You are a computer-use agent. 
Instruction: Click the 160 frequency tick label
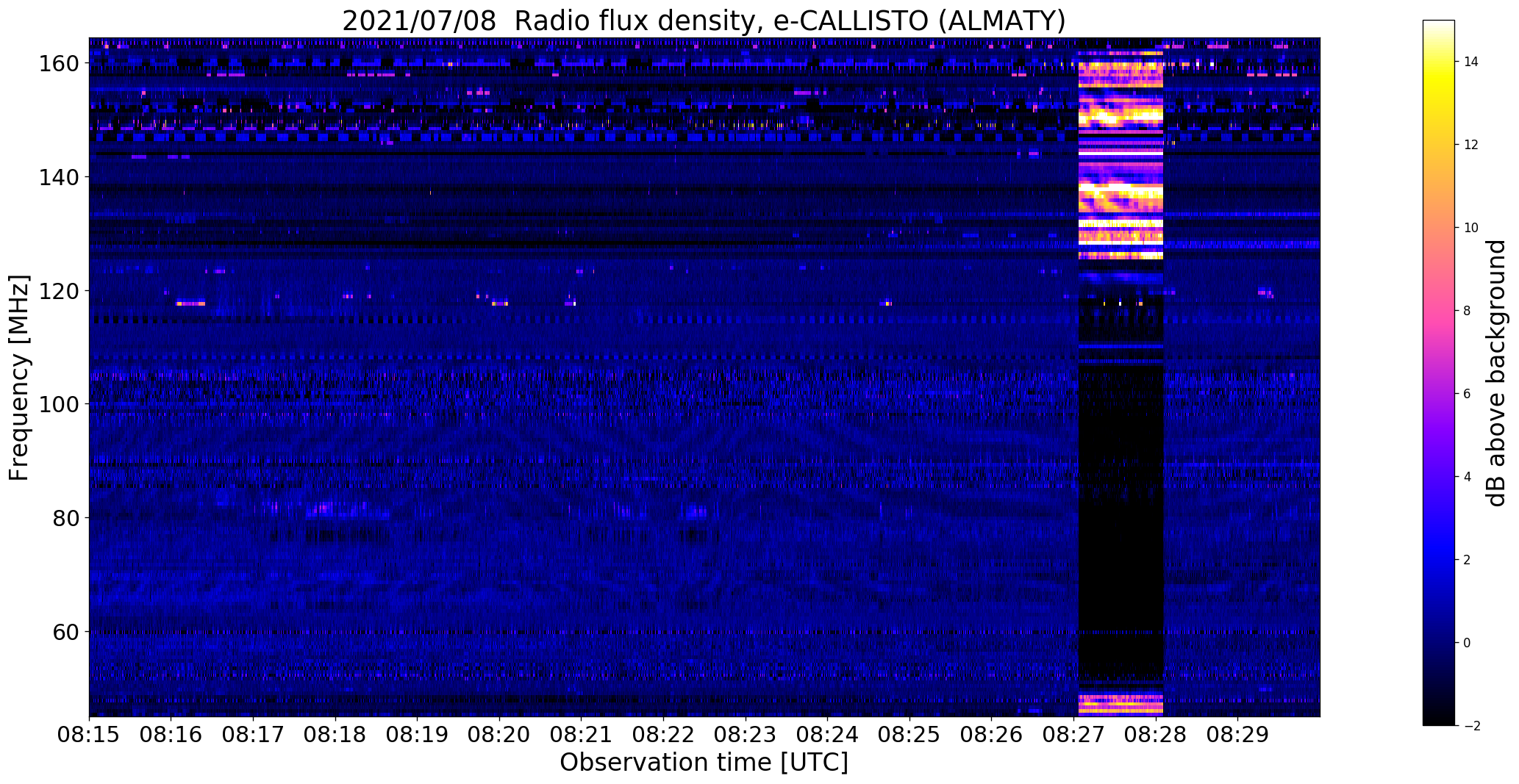point(59,64)
